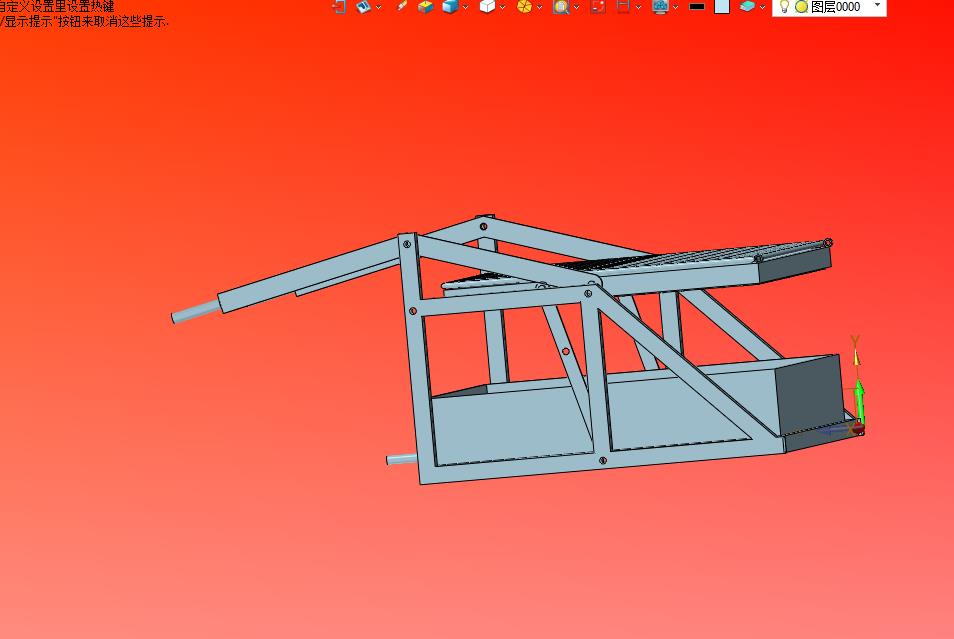Click the light blue face color swatch
954x639 pixels.
722,6
